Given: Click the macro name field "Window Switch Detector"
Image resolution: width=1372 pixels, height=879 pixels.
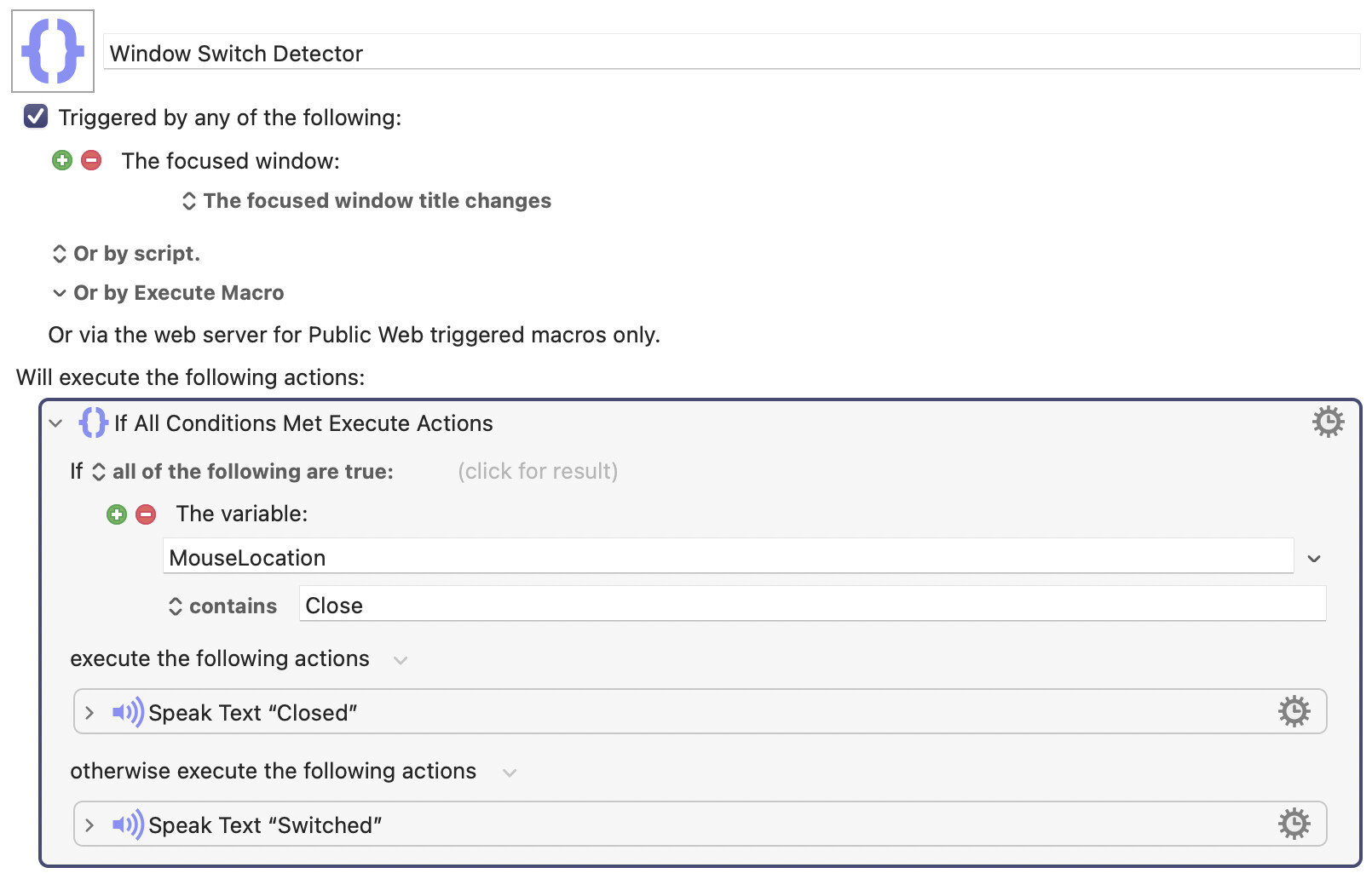Looking at the screenshot, I should click(x=732, y=53).
